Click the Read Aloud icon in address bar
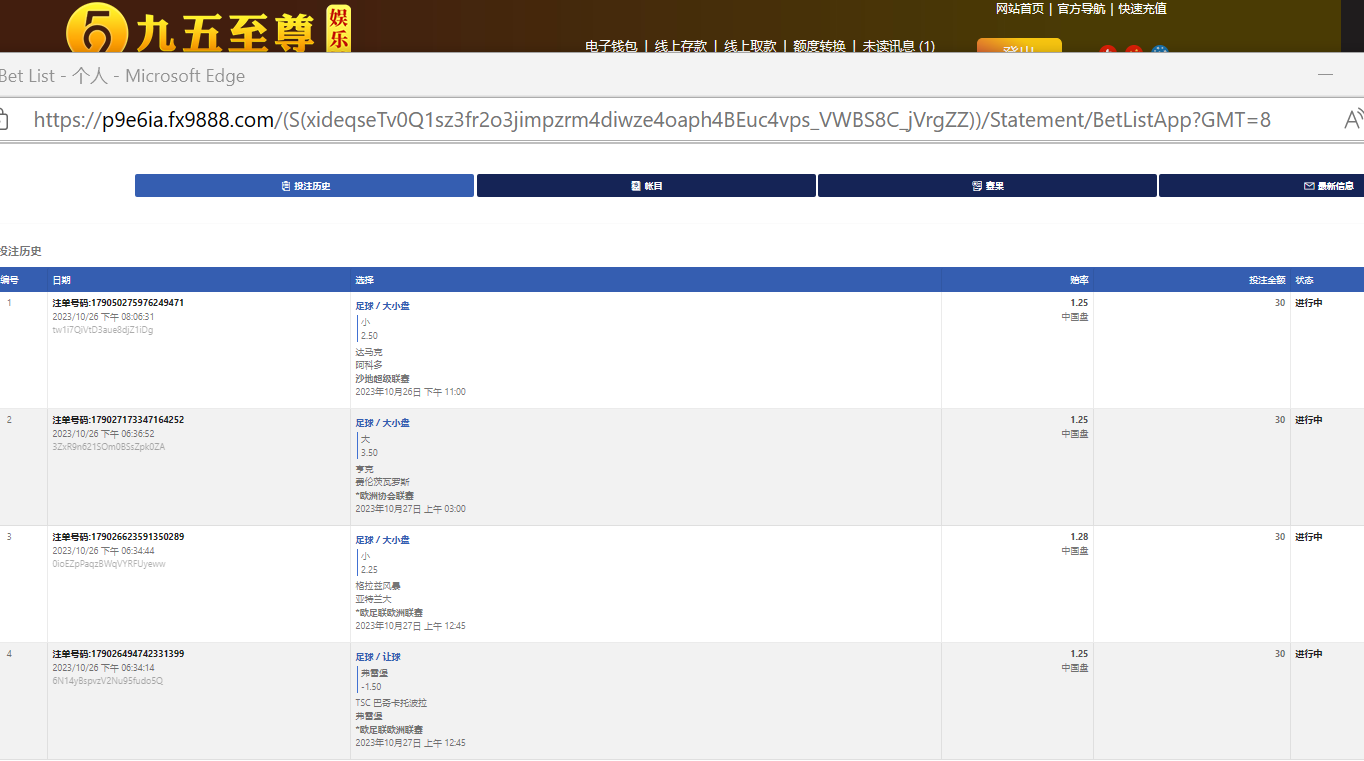Screen dimensions: 1364x761 coord(1352,120)
